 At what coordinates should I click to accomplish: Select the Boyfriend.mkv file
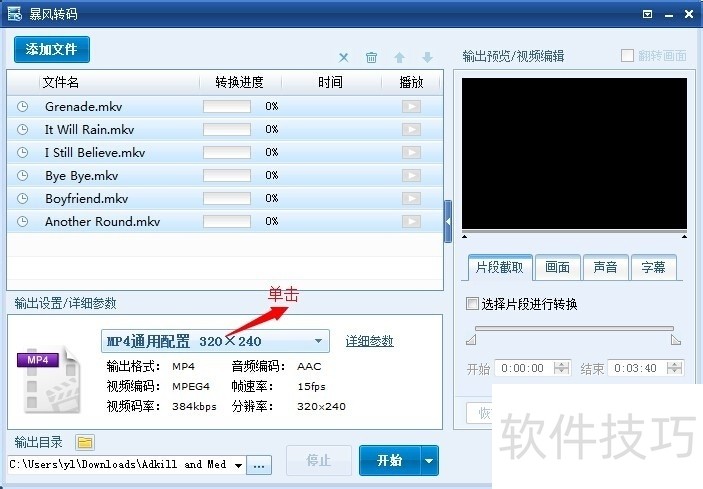[x=225, y=198]
